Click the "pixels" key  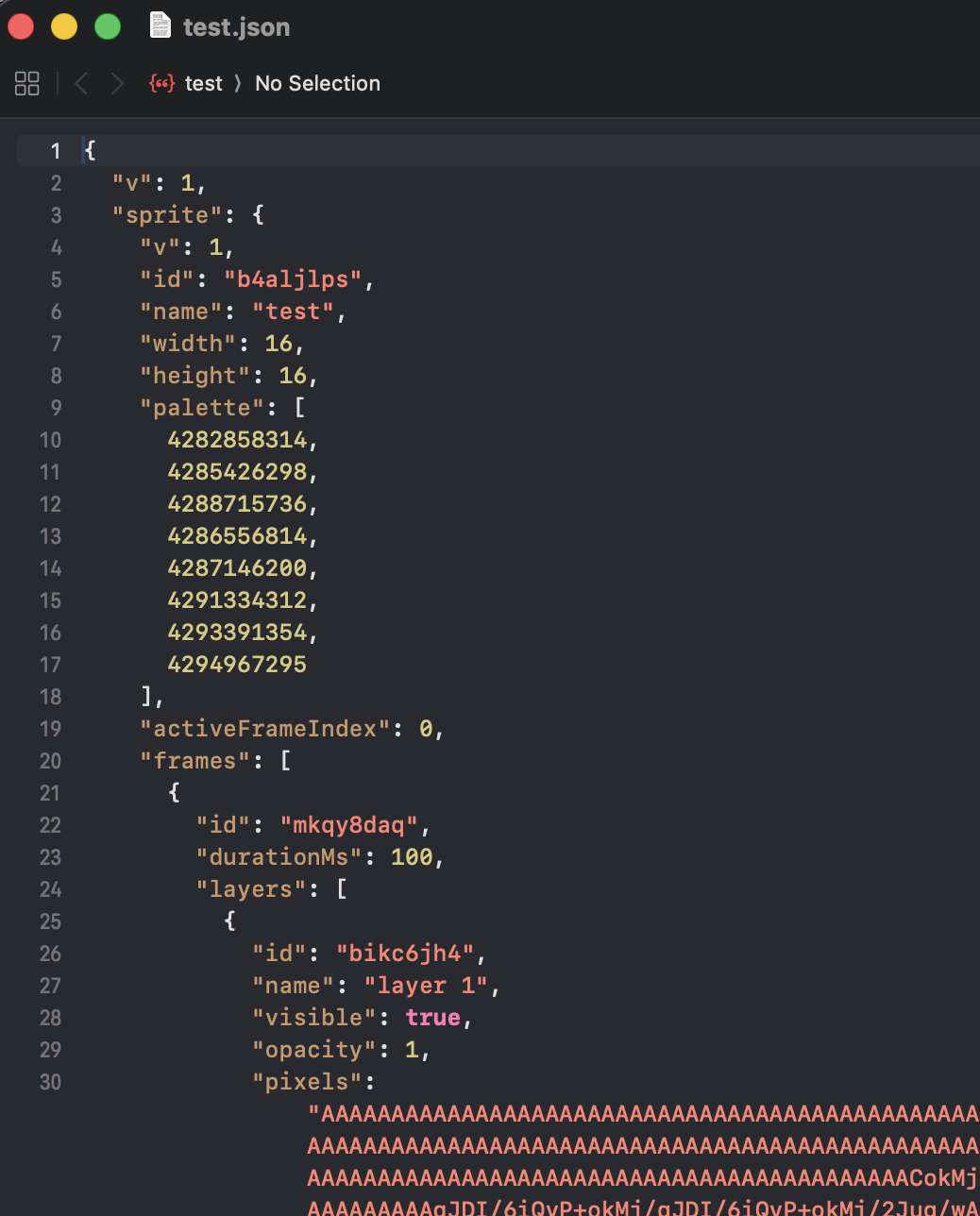[307, 1082]
